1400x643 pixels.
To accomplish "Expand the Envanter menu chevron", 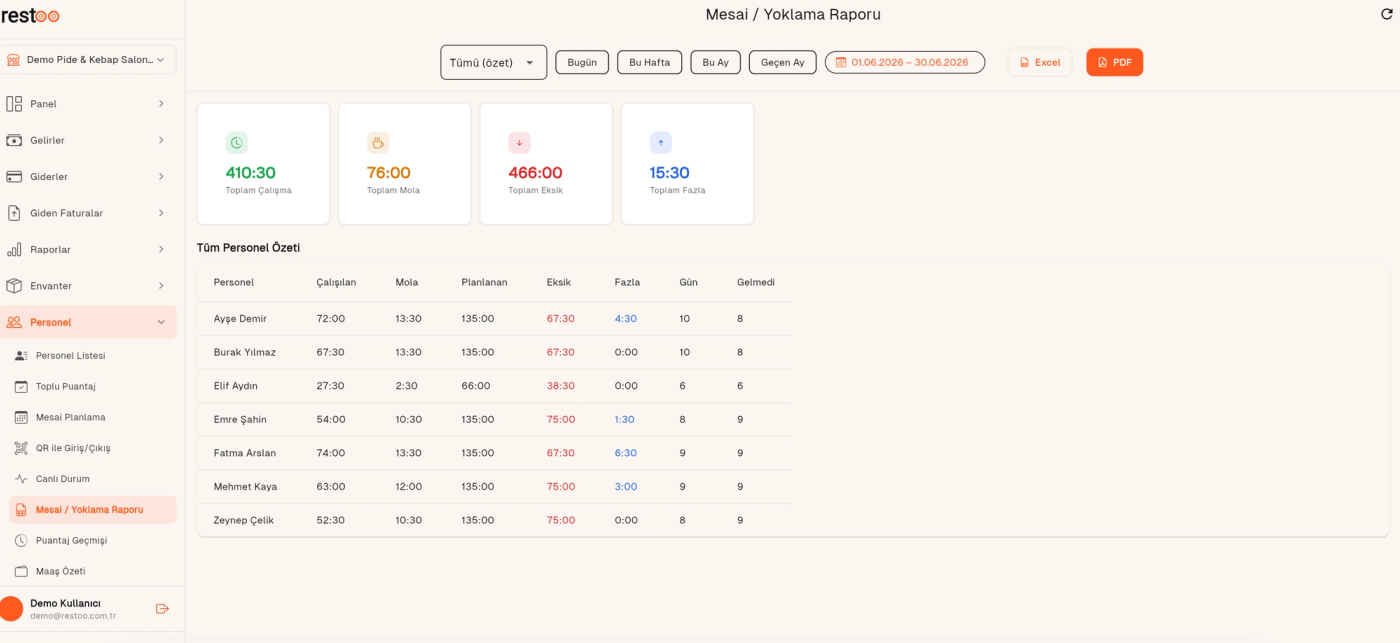I will pyautogui.click(x=161, y=286).
